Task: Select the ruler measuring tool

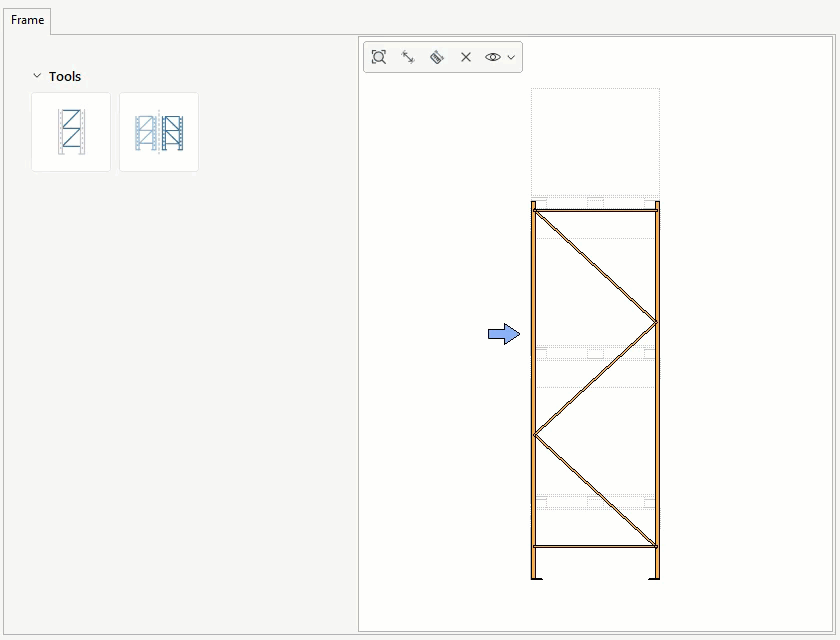Action: (437, 57)
